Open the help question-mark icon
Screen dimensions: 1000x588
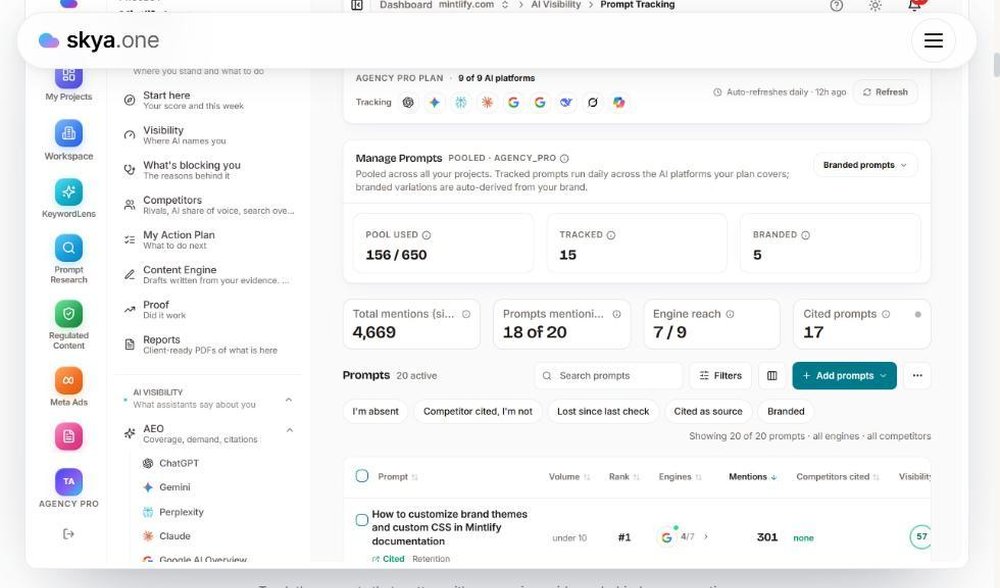pos(836,6)
